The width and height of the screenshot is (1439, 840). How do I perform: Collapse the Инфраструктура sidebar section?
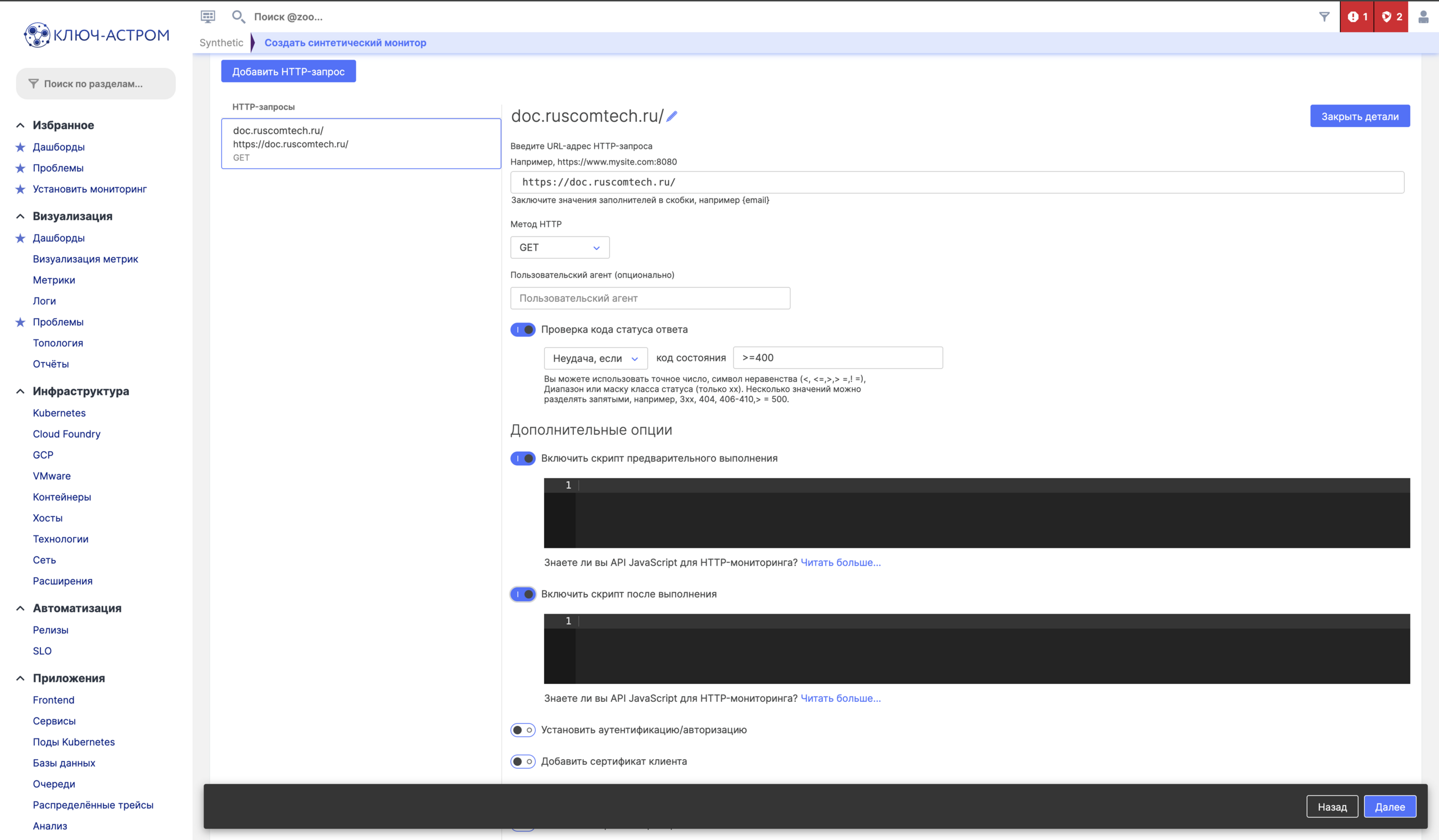pyautogui.click(x=21, y=391)
